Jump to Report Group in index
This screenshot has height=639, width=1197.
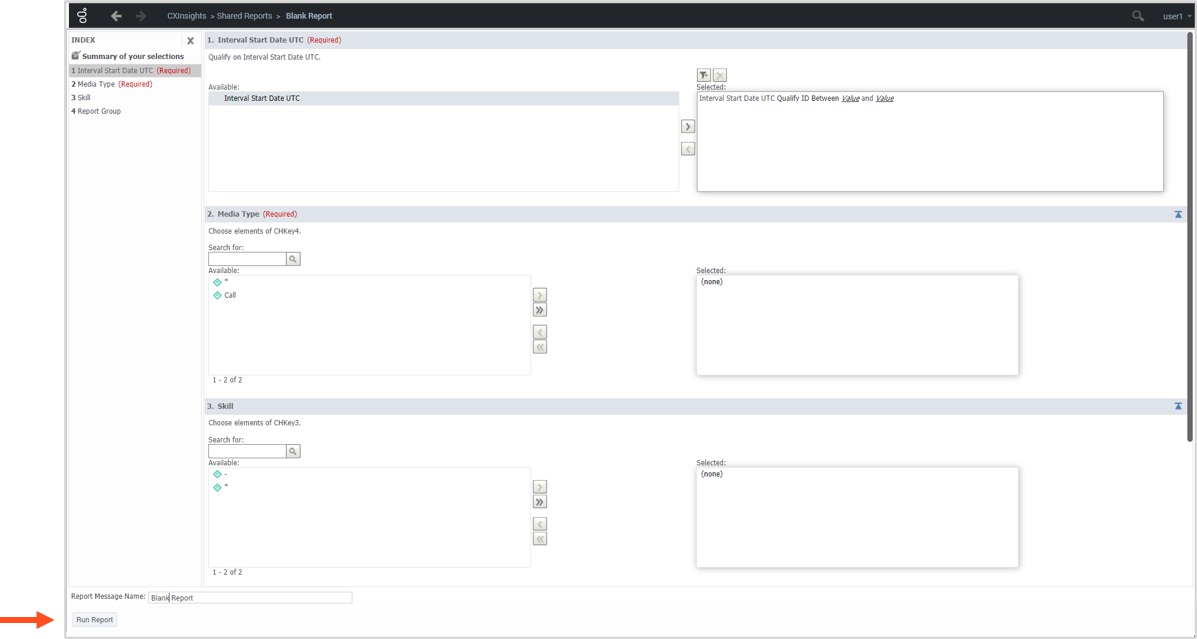pos(98,111)
